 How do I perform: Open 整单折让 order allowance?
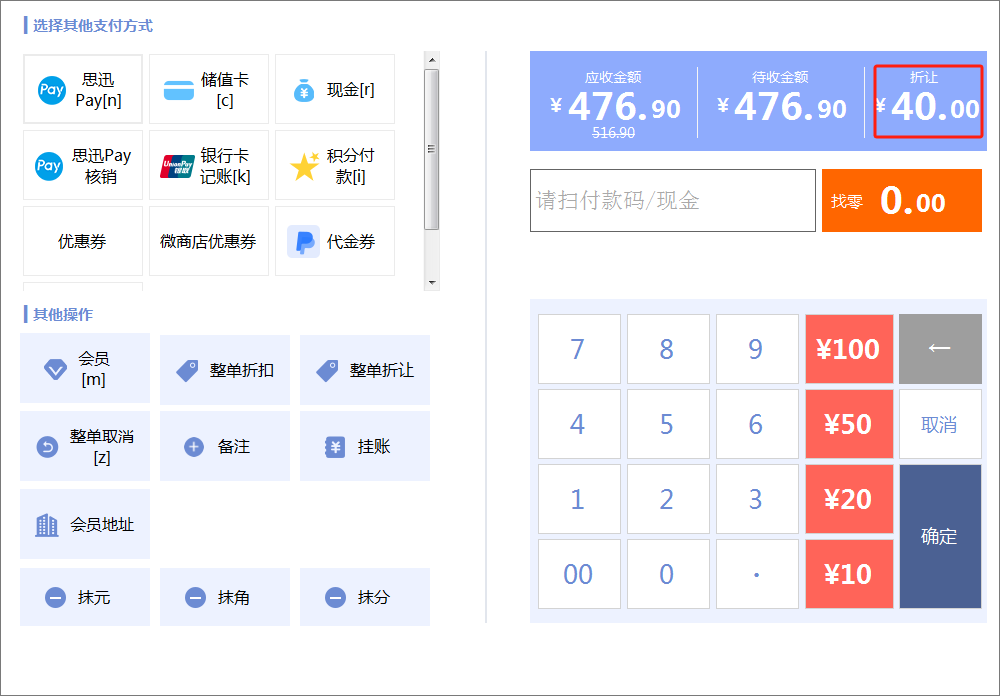pos(365,370)
